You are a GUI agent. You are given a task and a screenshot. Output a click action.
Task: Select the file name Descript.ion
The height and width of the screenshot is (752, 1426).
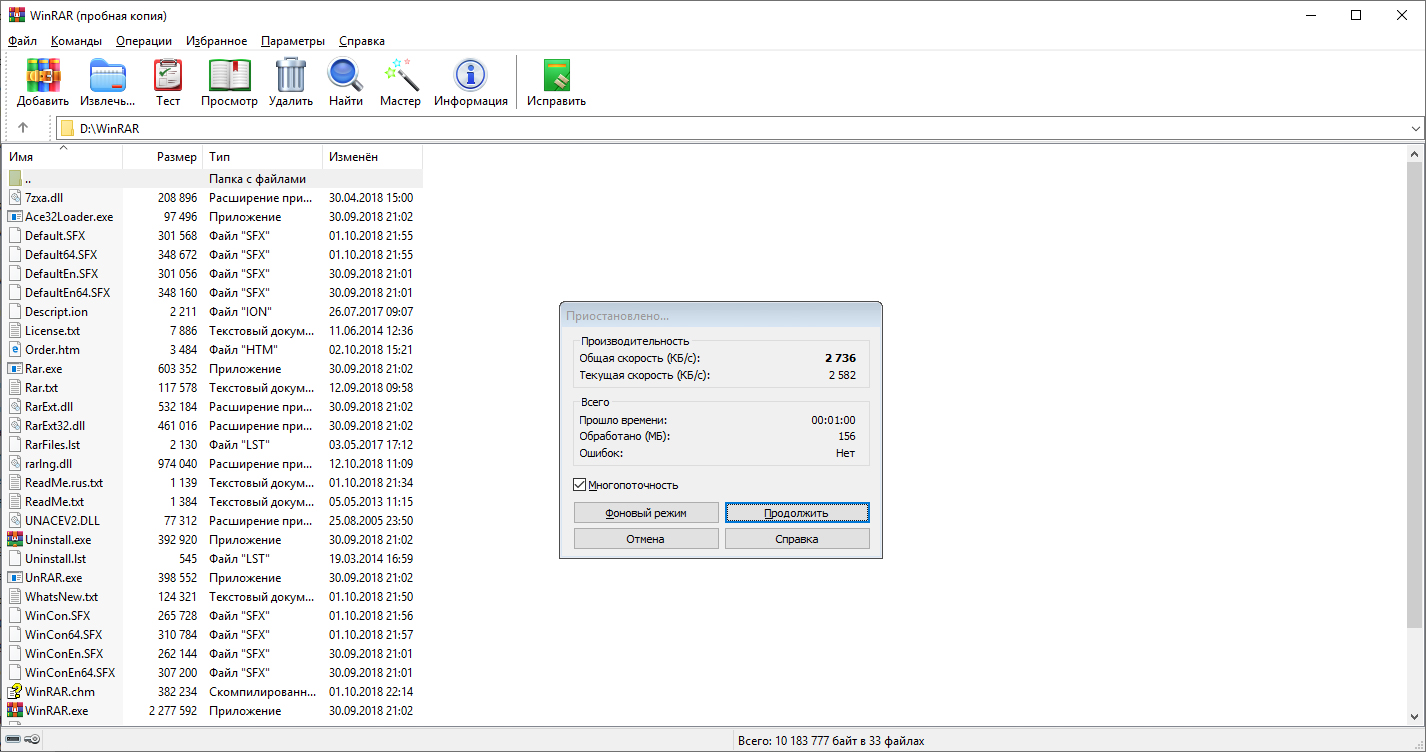tap(56, 312)
